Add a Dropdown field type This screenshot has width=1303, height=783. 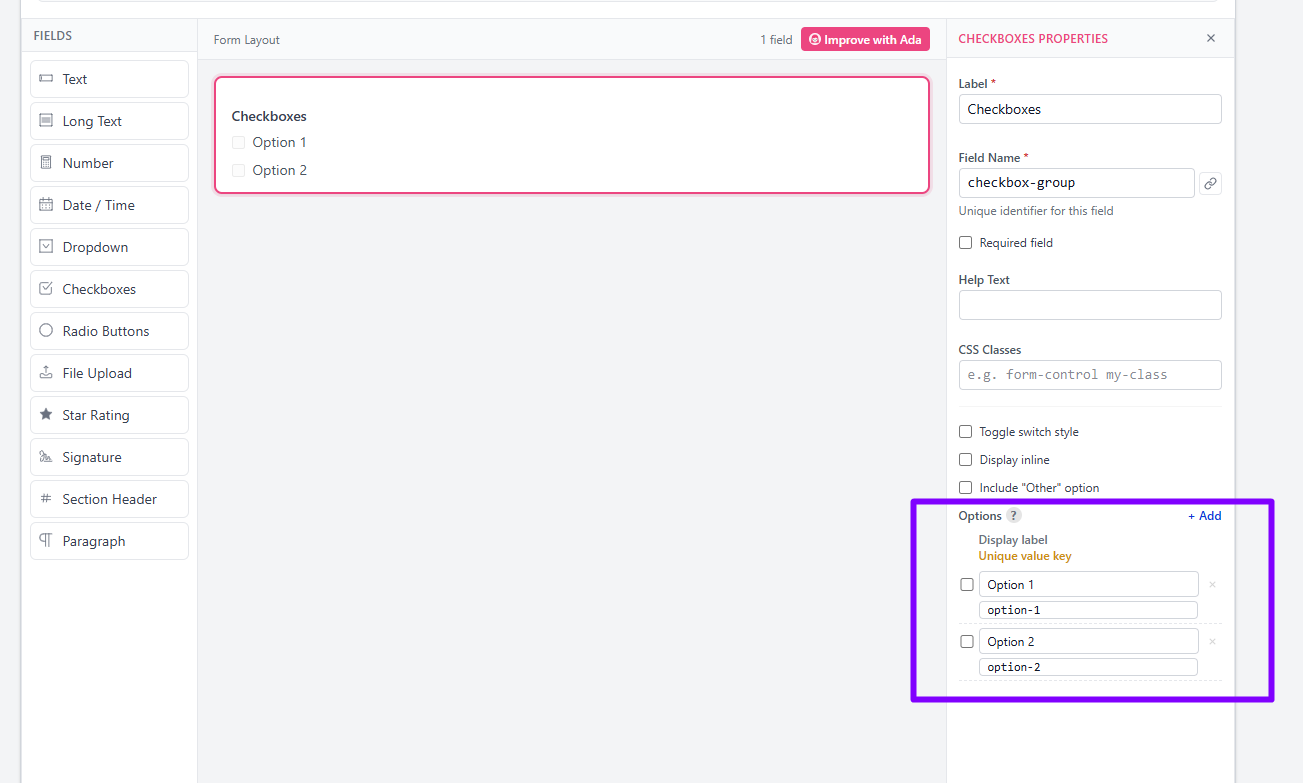(x=109, y=247)
